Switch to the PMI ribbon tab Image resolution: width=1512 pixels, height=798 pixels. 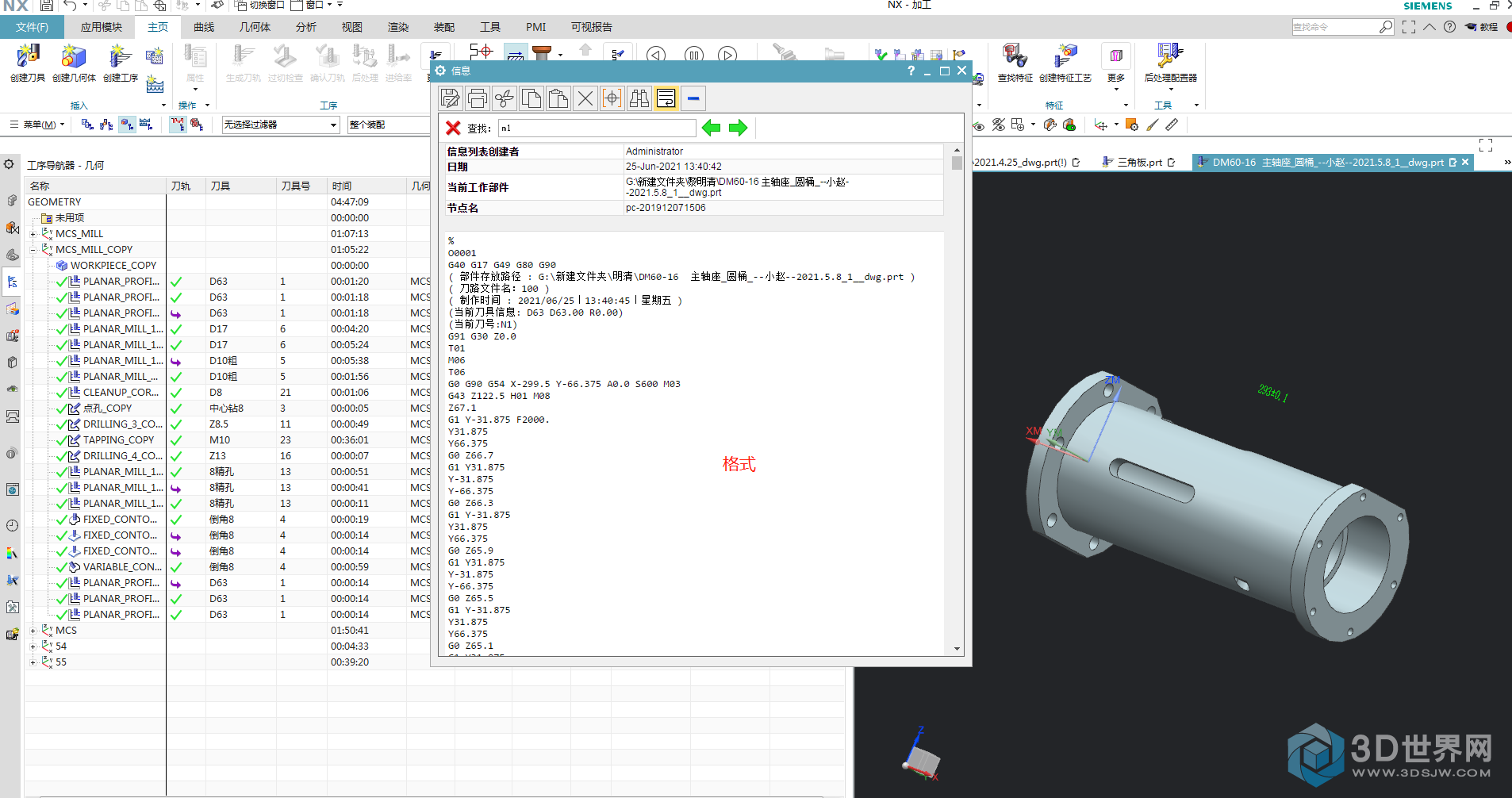point(535,27)
